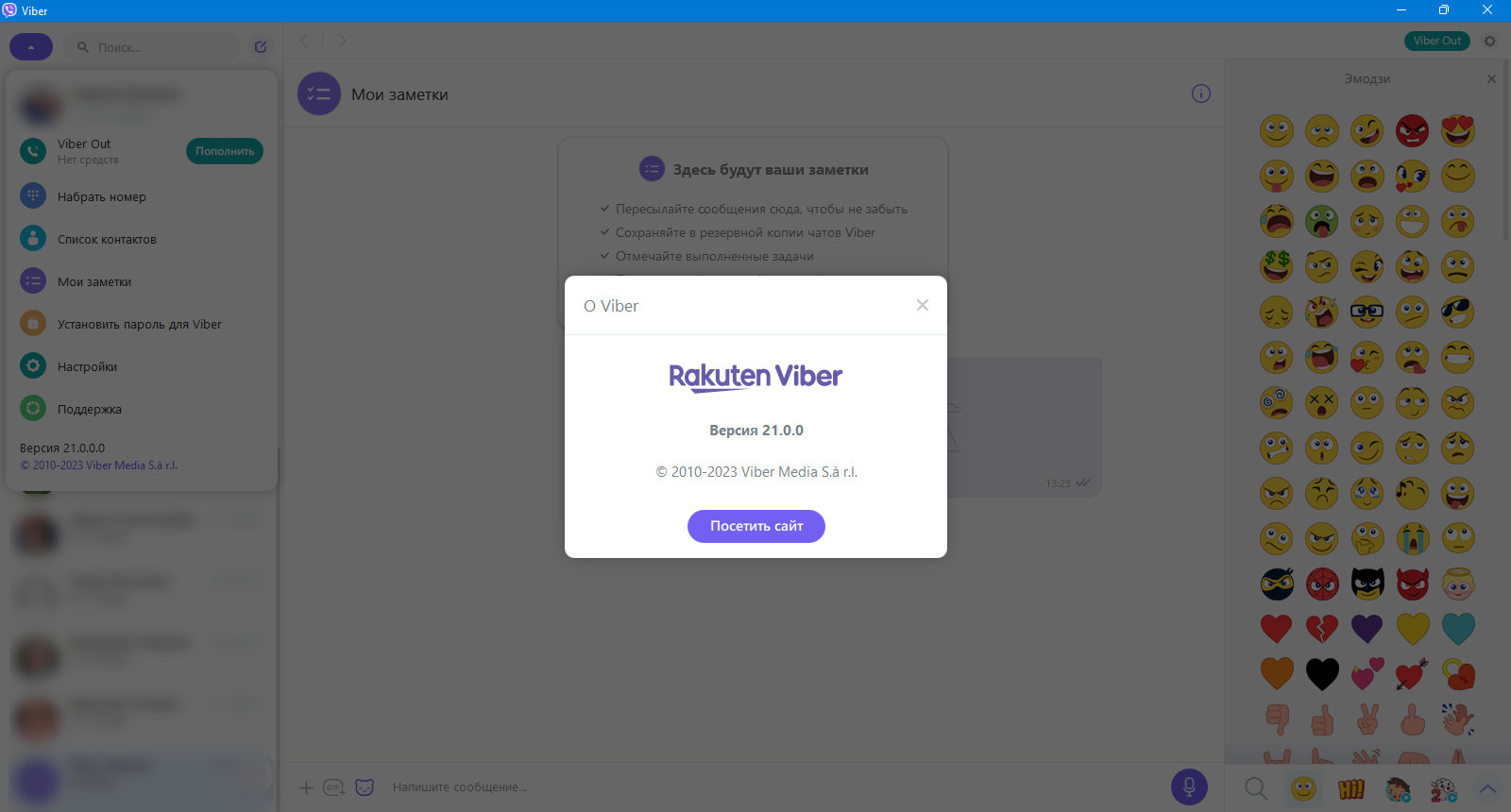Image resolution: width=1511 pixels, height=812 pixels.
Task: Select the red heart emoji
Action: pos(1276,628)
